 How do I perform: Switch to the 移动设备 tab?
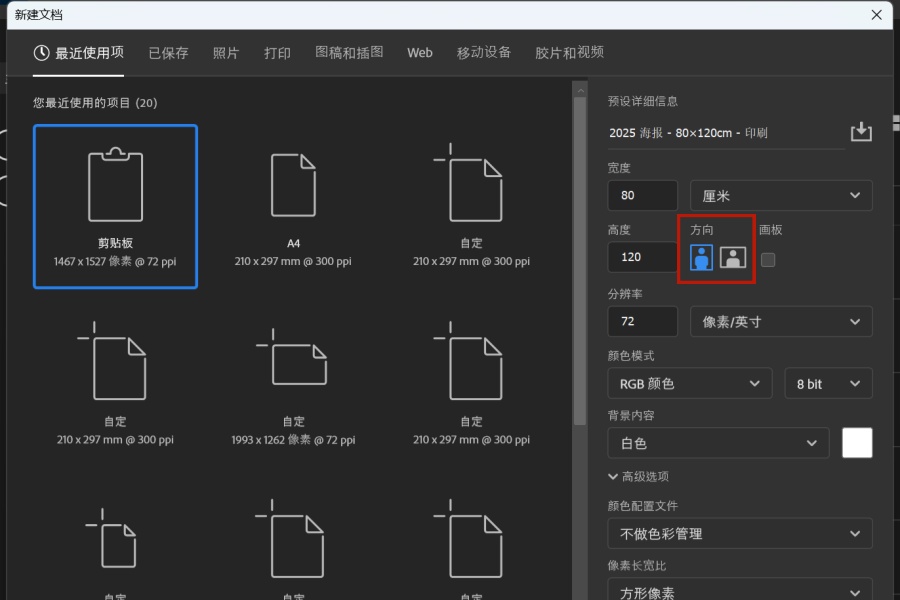[x=483, y=53]
